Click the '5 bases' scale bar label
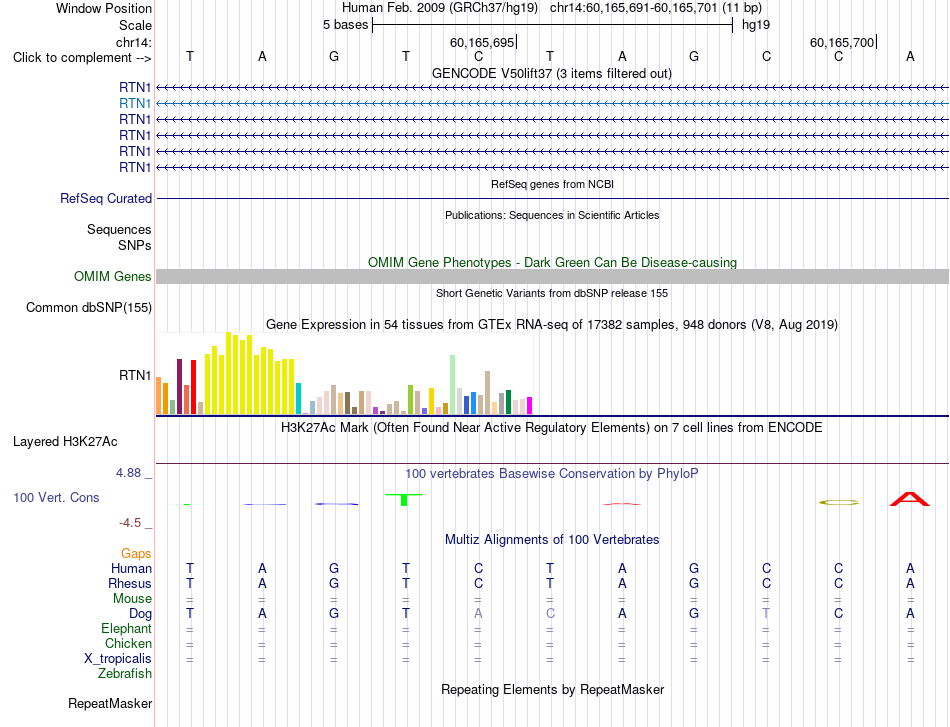The height and width of the screenshot is (727, 950). click(x=345, y=25)
